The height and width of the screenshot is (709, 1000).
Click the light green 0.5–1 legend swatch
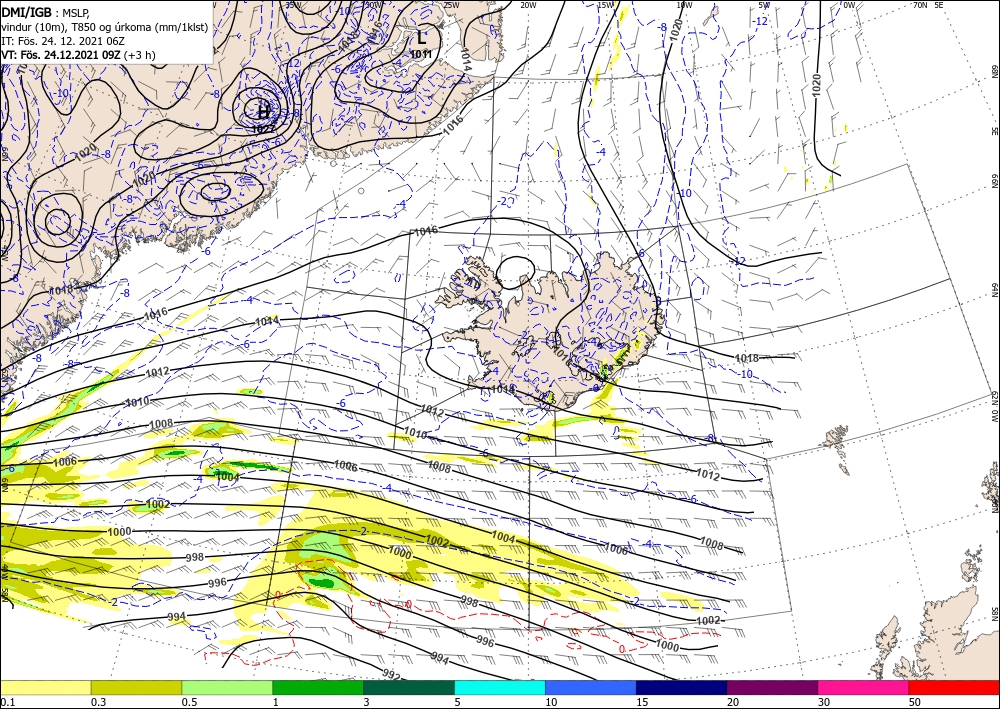tap(227, 687)
